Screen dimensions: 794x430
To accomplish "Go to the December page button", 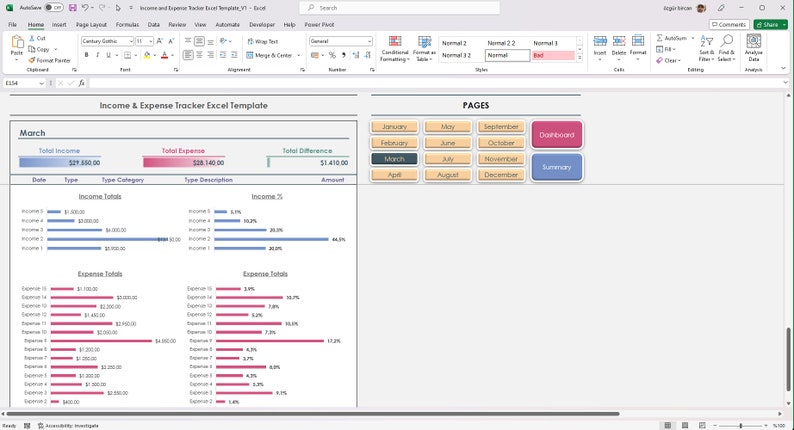I will point(501,175).
